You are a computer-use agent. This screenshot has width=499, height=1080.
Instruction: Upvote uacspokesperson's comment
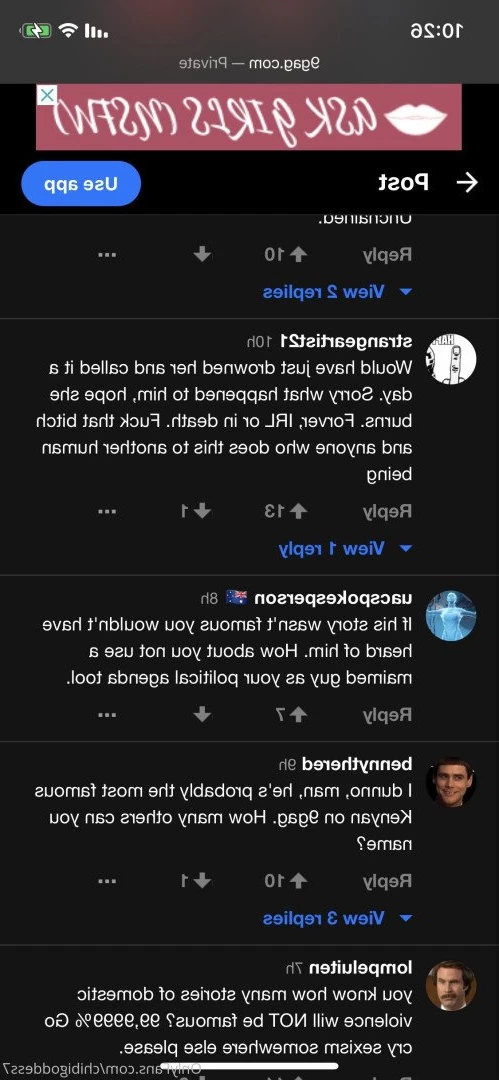coord(298,714)
